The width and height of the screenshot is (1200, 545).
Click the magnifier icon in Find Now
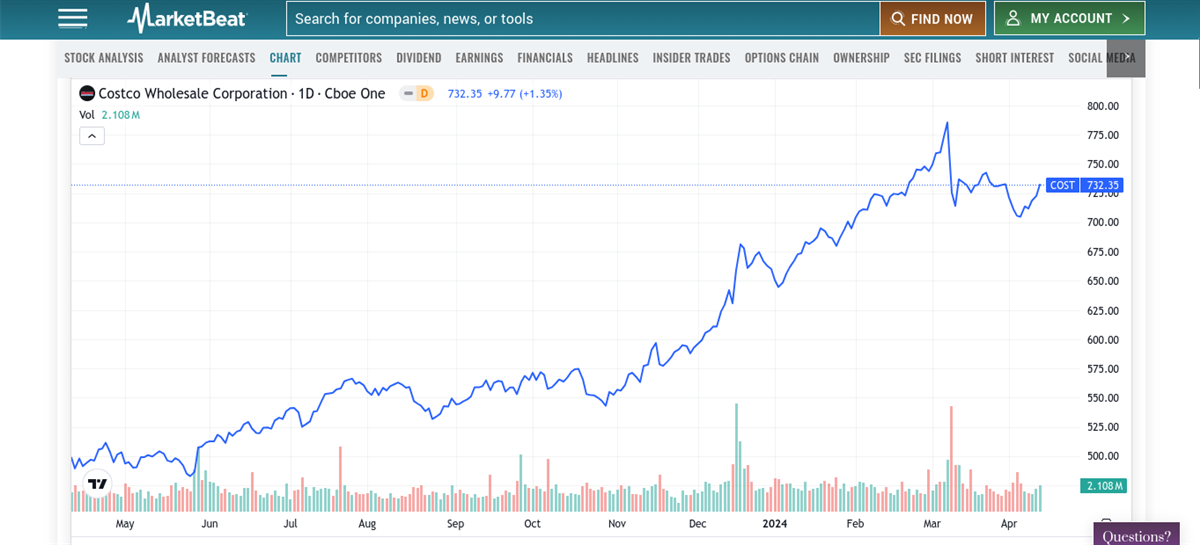coord(898,19)
